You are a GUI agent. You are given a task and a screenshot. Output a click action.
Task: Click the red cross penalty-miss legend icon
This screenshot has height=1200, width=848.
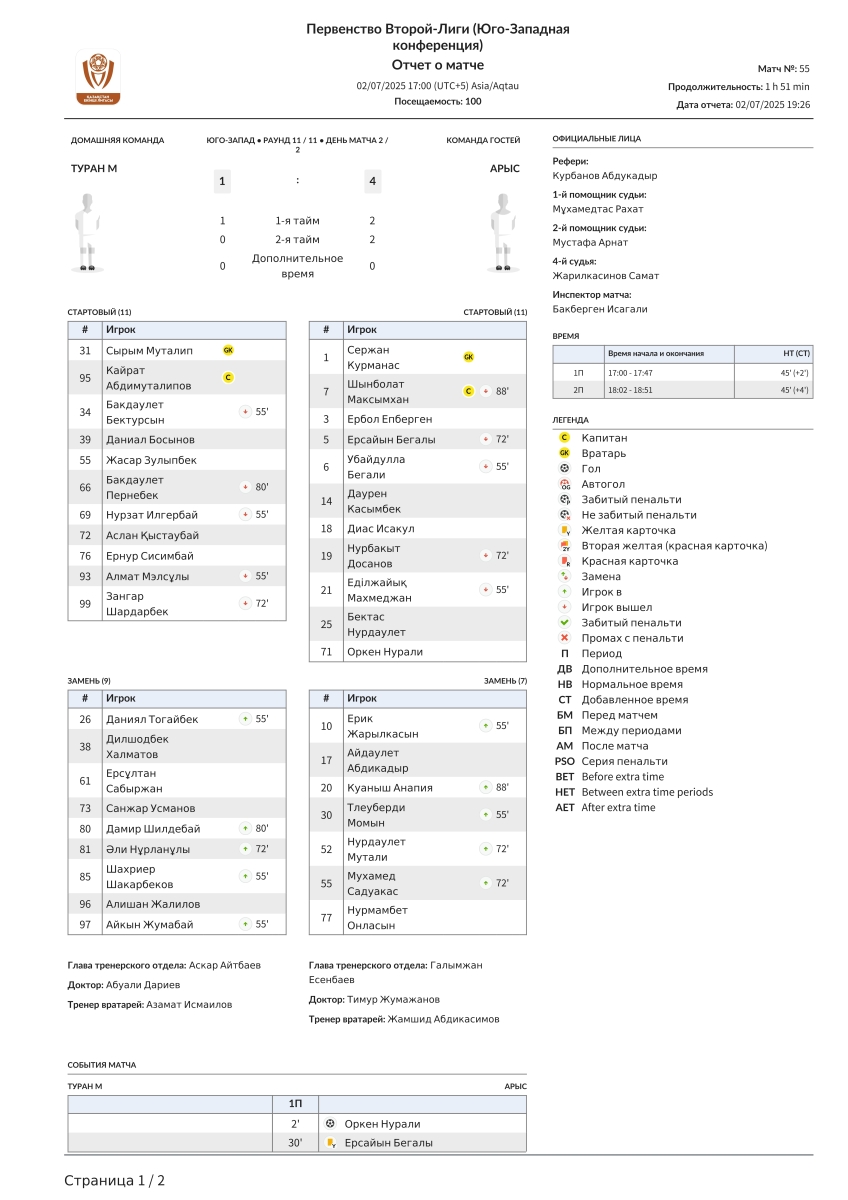pos(565,638)
